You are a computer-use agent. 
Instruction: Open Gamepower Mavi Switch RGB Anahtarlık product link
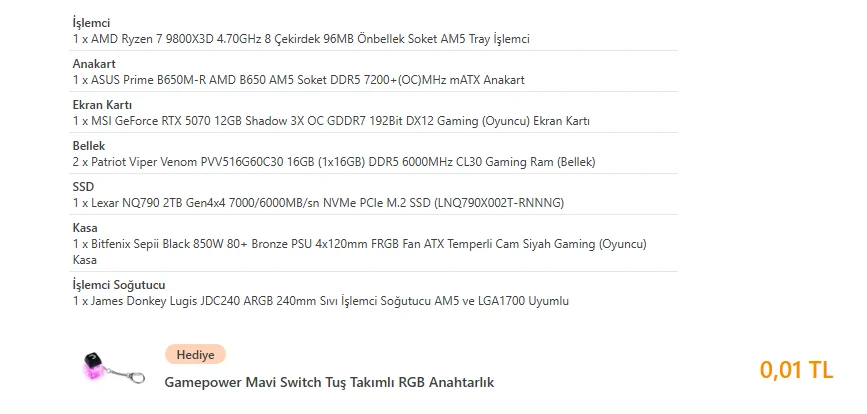tap(329, 382)
